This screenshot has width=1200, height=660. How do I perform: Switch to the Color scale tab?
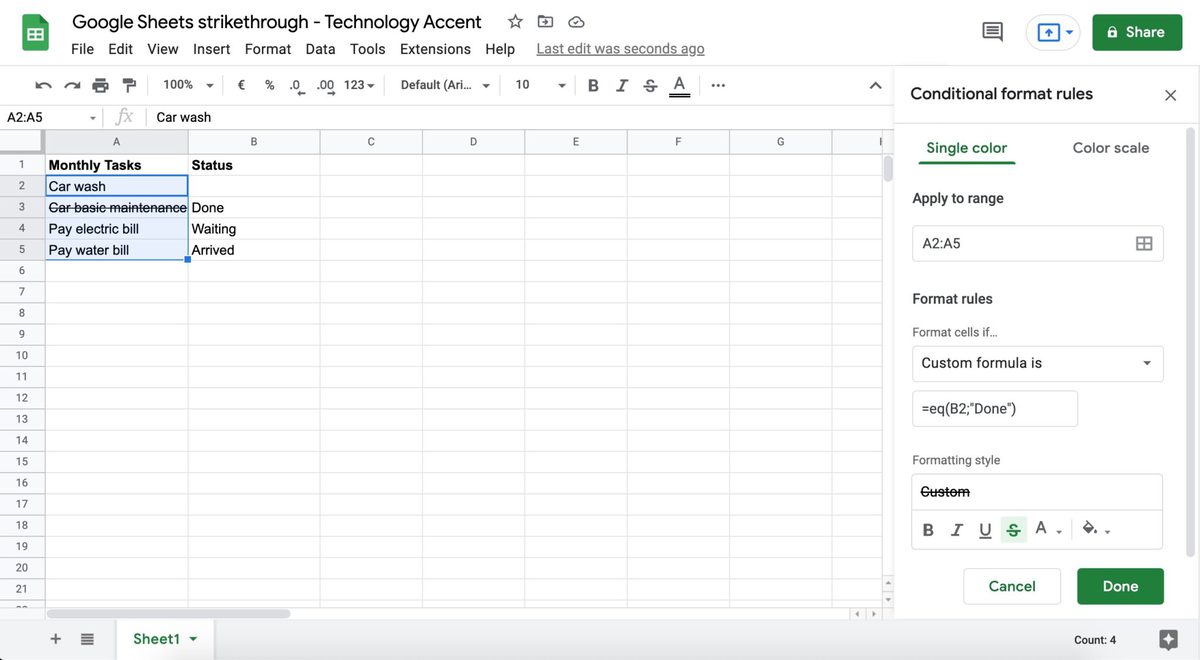click(x=1111, y=148)
